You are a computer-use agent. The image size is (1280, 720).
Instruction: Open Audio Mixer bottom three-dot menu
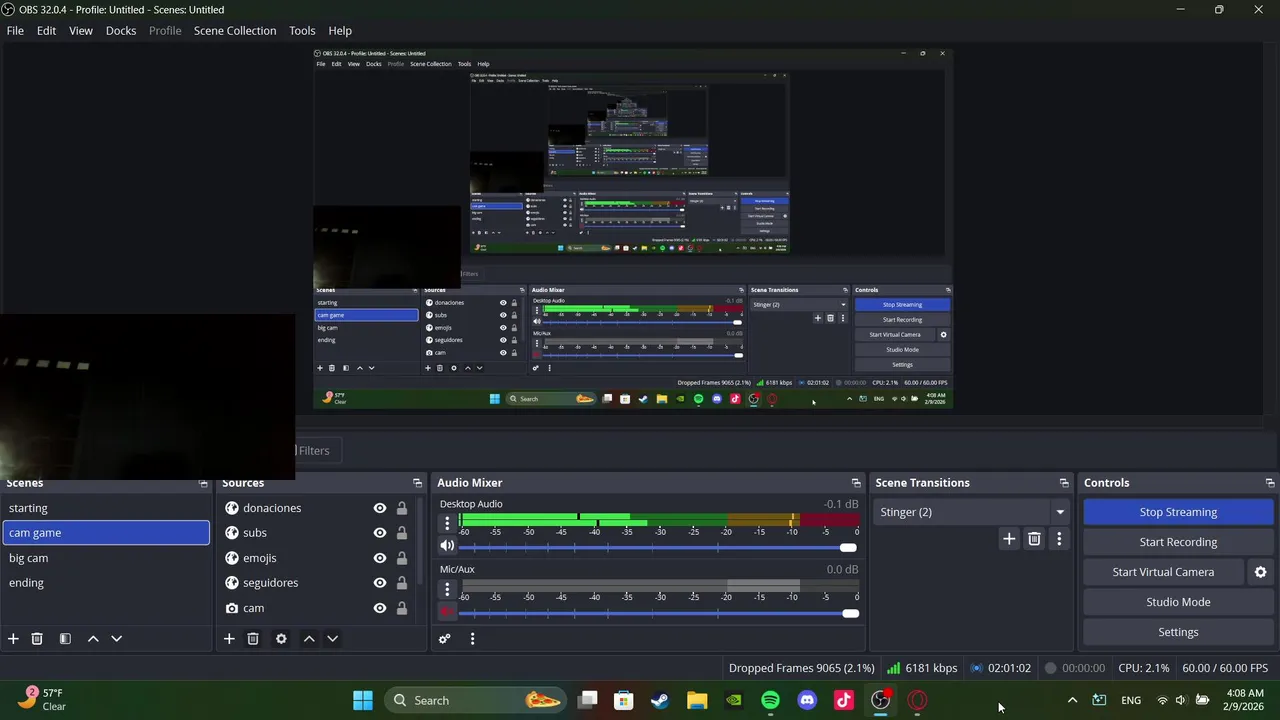pos(472,639)
